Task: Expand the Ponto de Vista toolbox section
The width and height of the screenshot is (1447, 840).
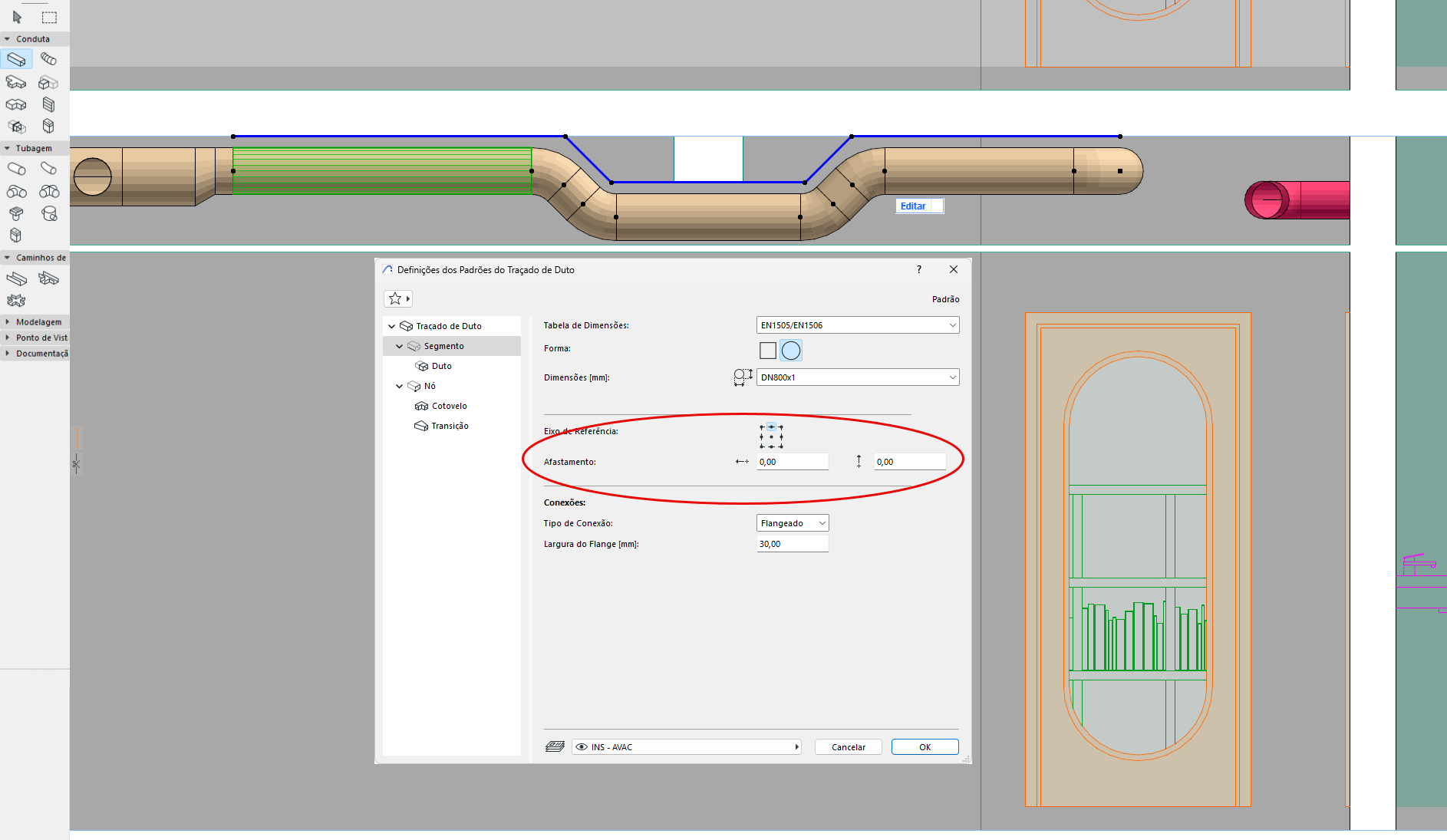Action: pyautogui.click(x=8, y=338)
